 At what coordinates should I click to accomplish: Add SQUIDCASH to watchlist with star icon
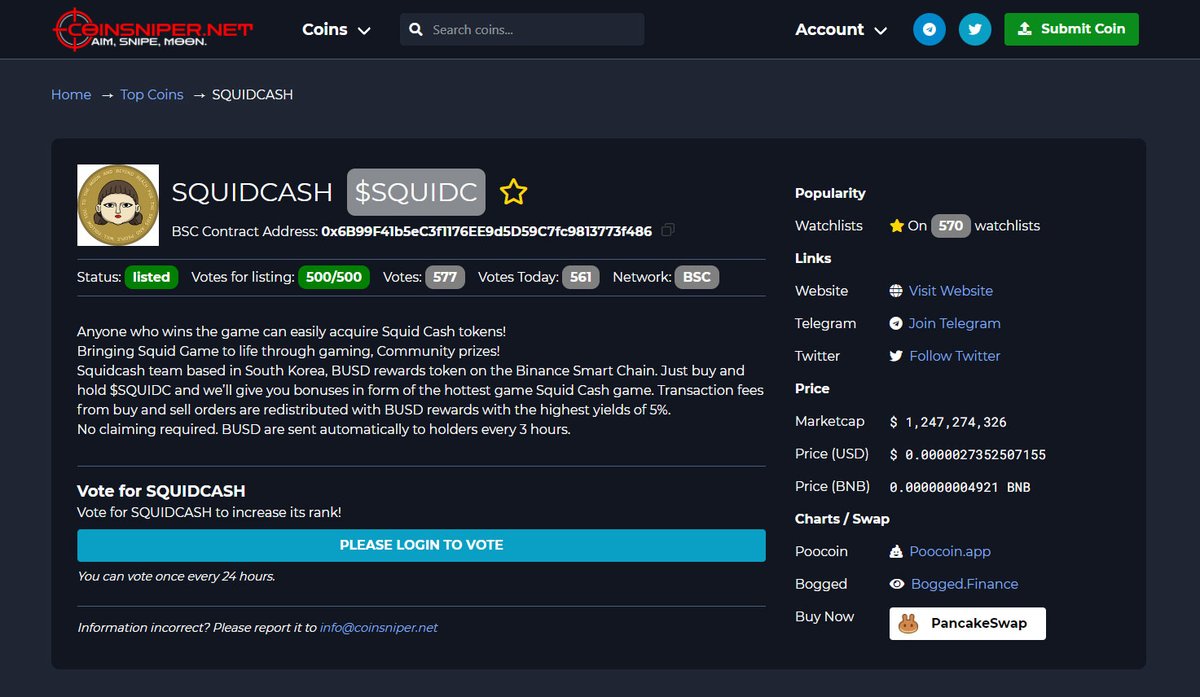click(x=513, y=192)
